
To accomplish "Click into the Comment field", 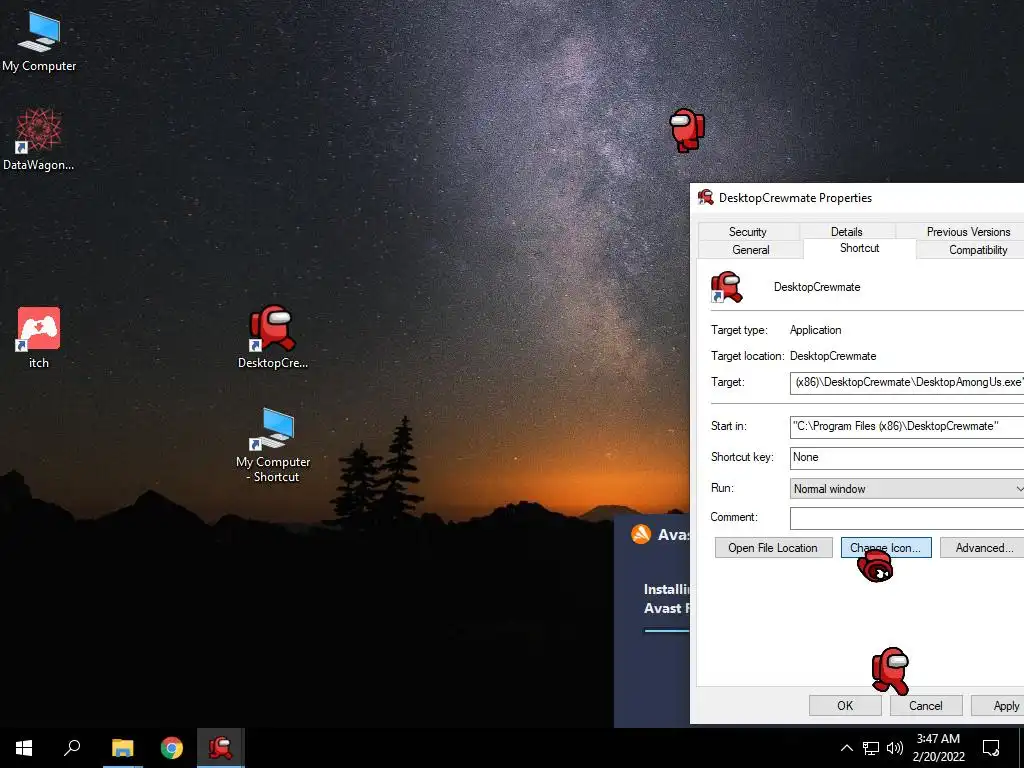I will tap(907, 518).
